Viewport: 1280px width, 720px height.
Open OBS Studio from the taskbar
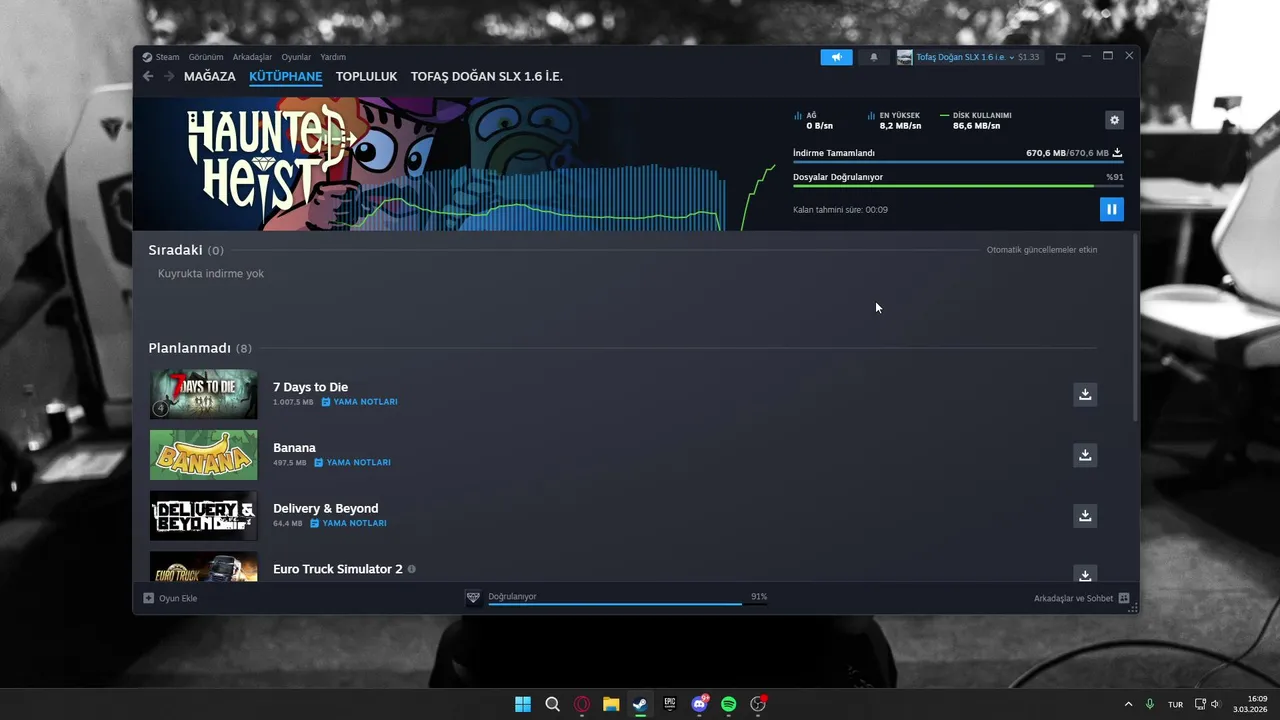pos(758,704)
